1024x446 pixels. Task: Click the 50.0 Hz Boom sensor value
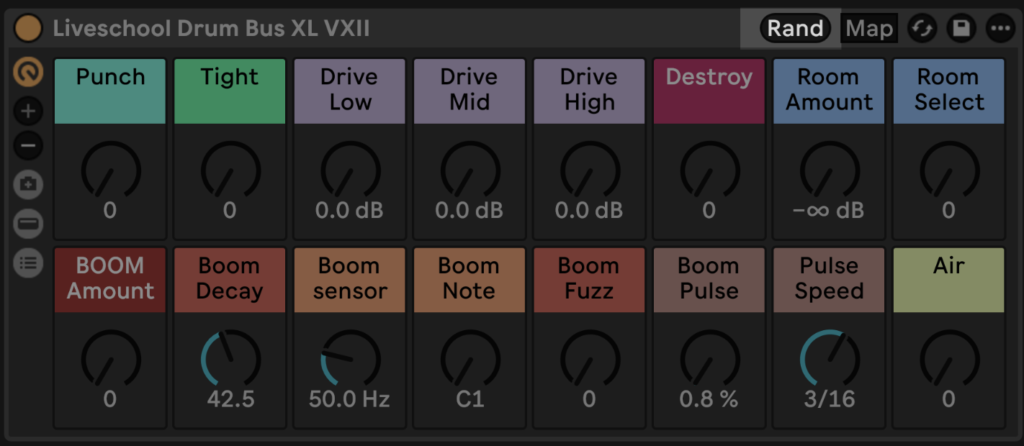click(x=349, y=400)
